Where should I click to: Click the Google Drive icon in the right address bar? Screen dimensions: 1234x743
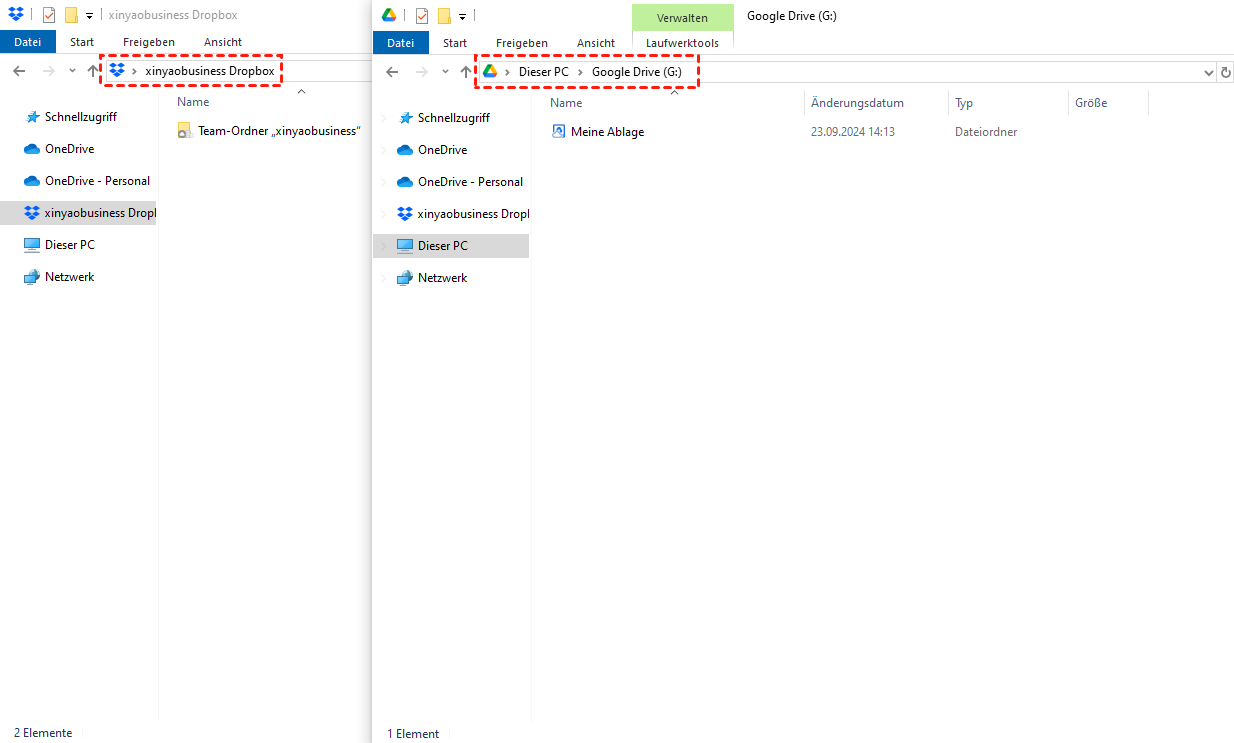(490, 72)
